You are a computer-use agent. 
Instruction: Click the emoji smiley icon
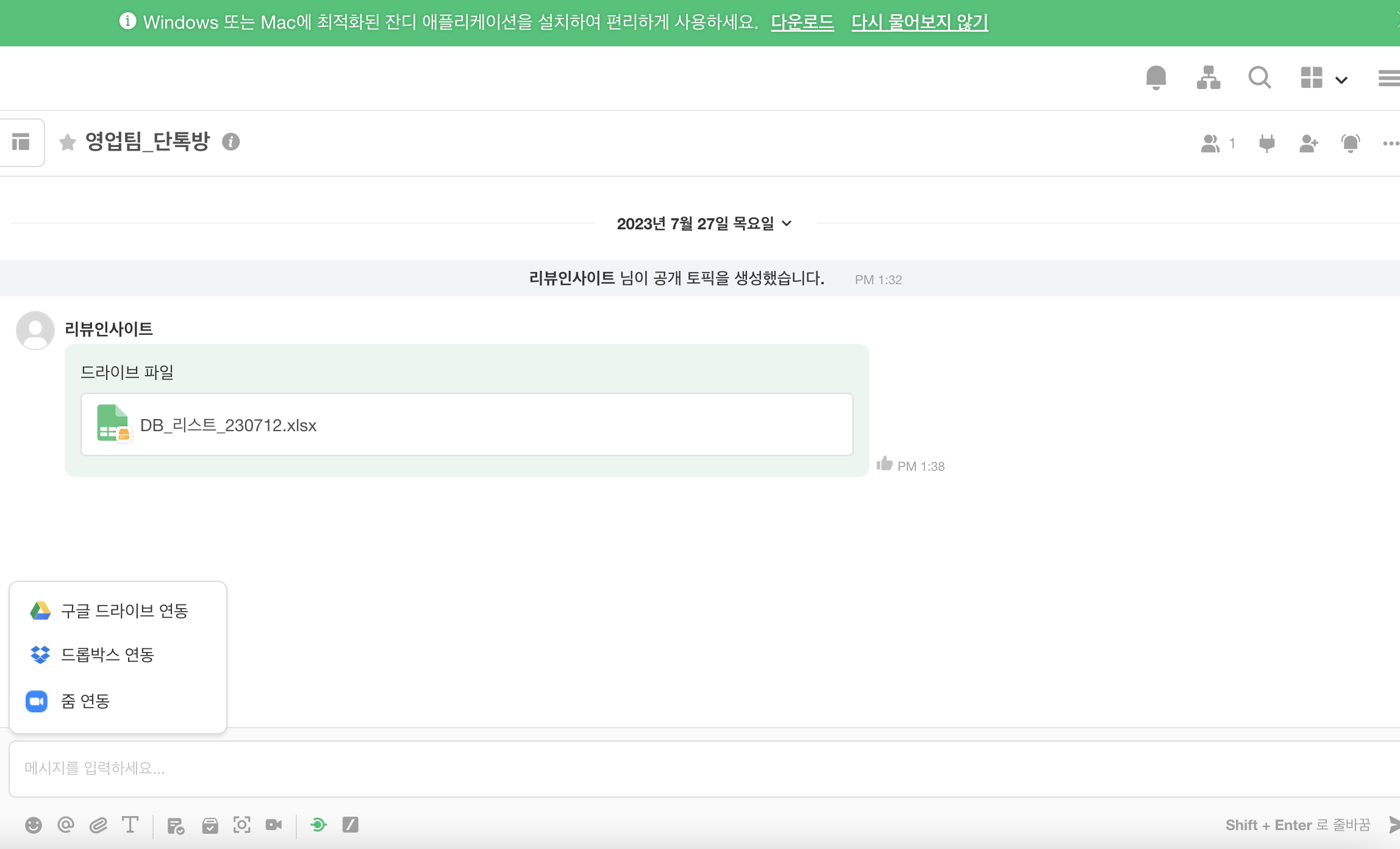34,825
